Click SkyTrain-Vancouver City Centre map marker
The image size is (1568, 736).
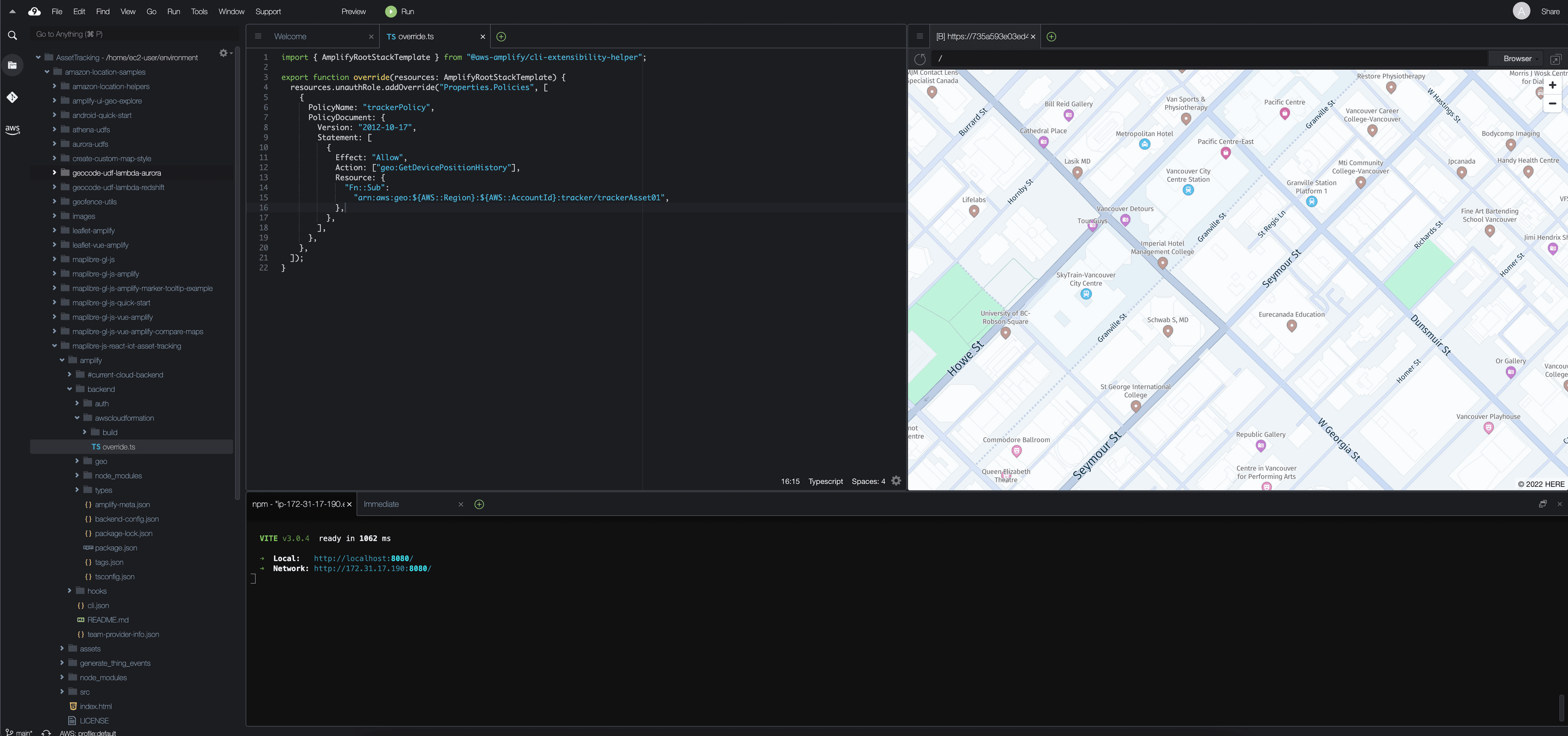[x=1086, y=294]
